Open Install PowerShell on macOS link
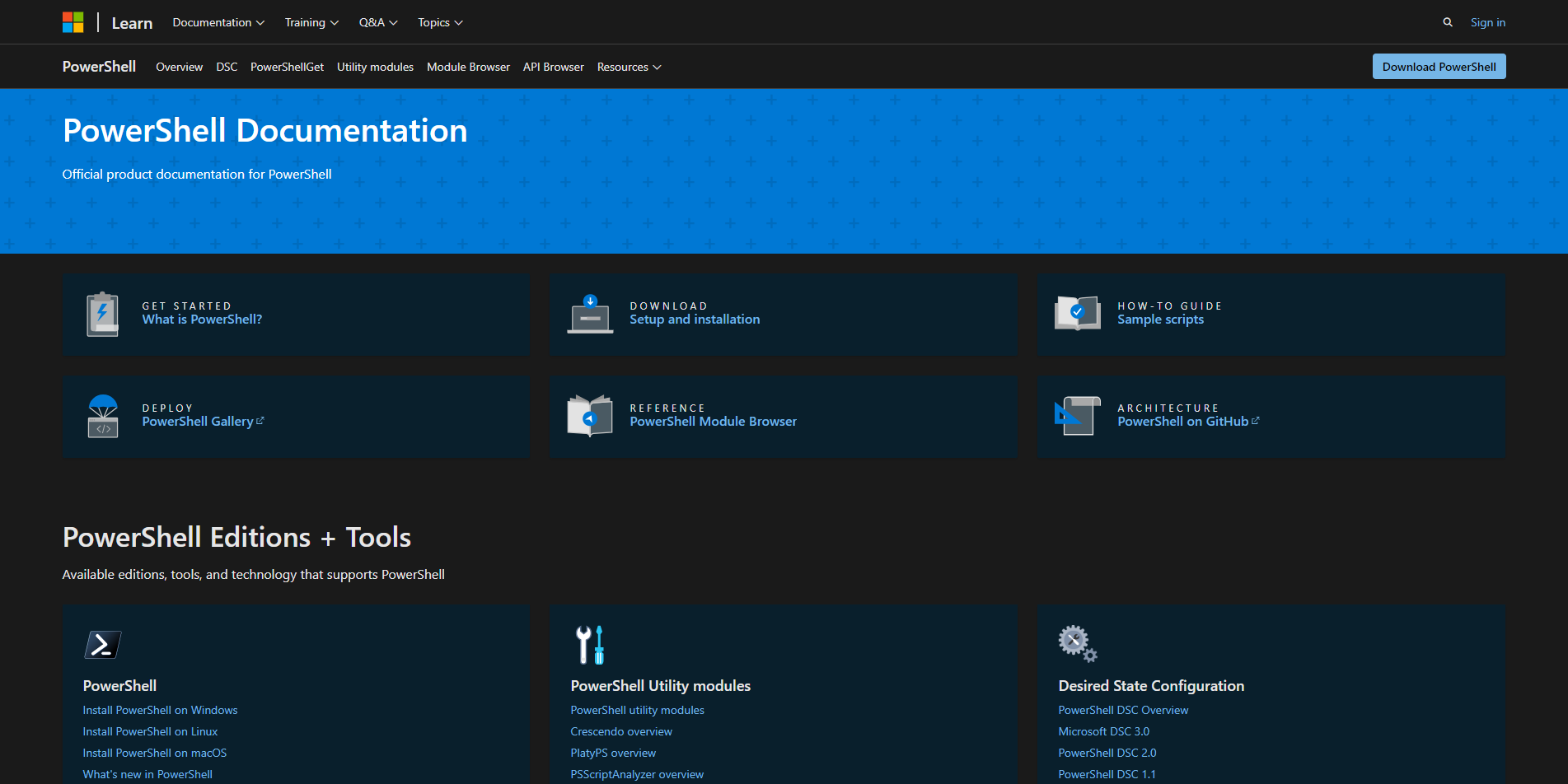Viewport: 1568px width, 784px height. (x=154, y=753)
